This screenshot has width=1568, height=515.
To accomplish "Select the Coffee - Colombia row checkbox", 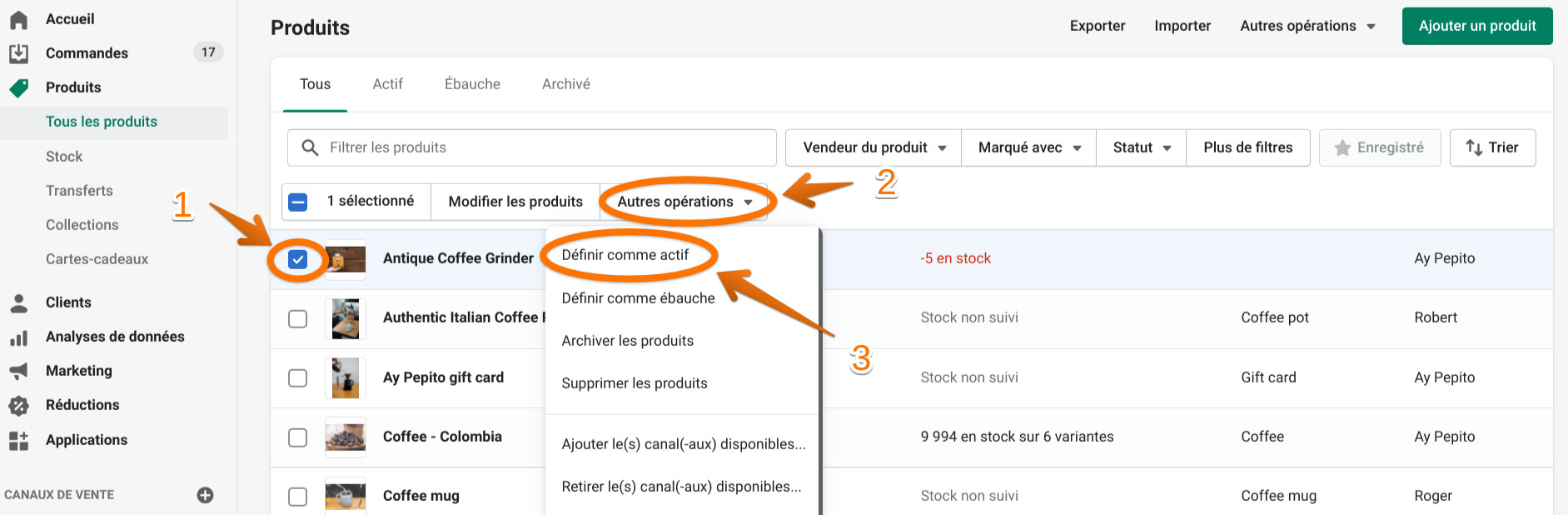I will pyautogui.click(x=297, y=437).
